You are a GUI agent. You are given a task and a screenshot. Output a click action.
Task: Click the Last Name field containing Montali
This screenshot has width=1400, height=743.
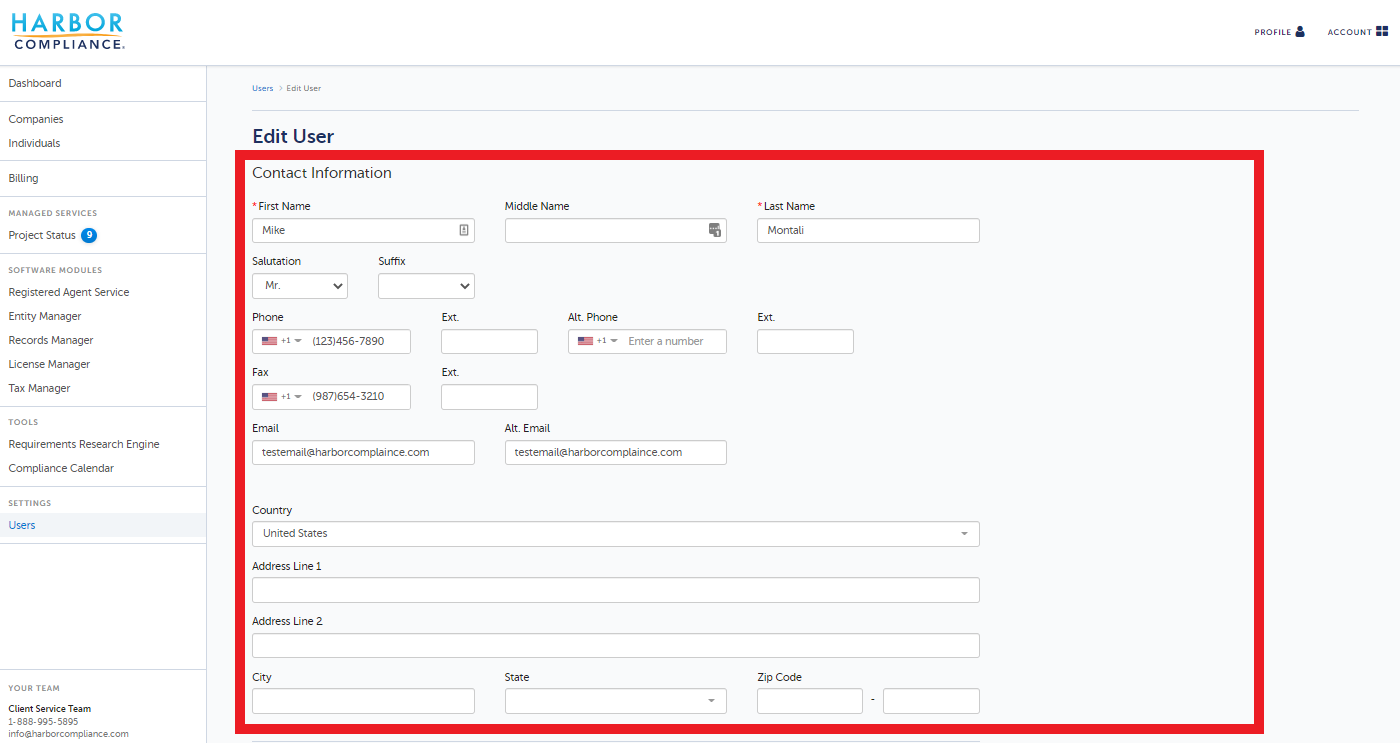click(868, 230)
